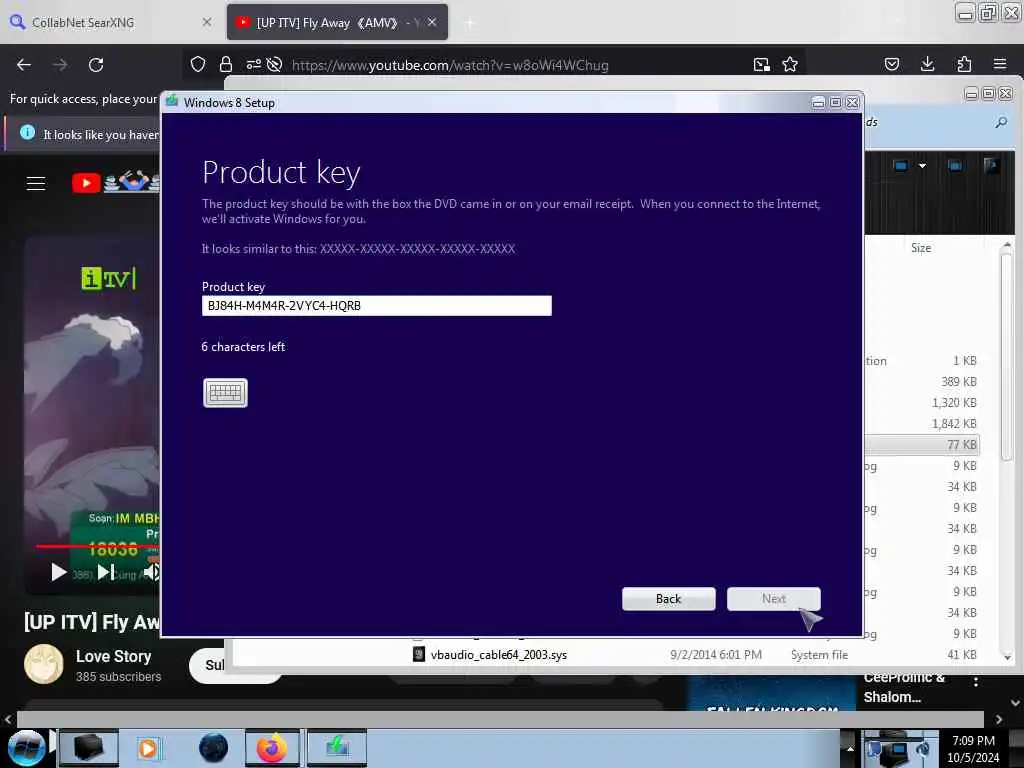This screenshot has width=1024, height=768.
Task: Select the 389 KB file row
Action: pos(922,381)
